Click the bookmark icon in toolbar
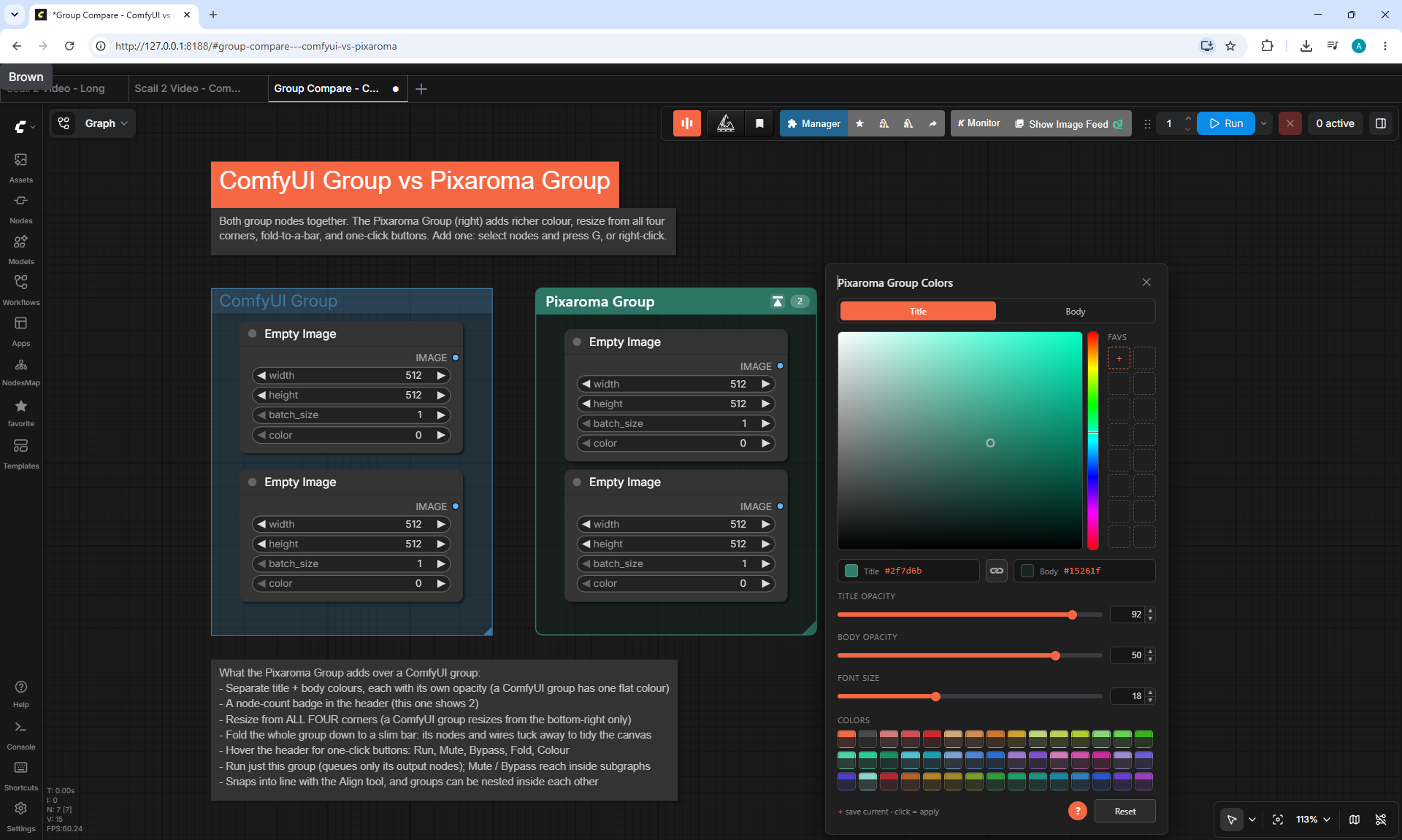 click(759, 123)
